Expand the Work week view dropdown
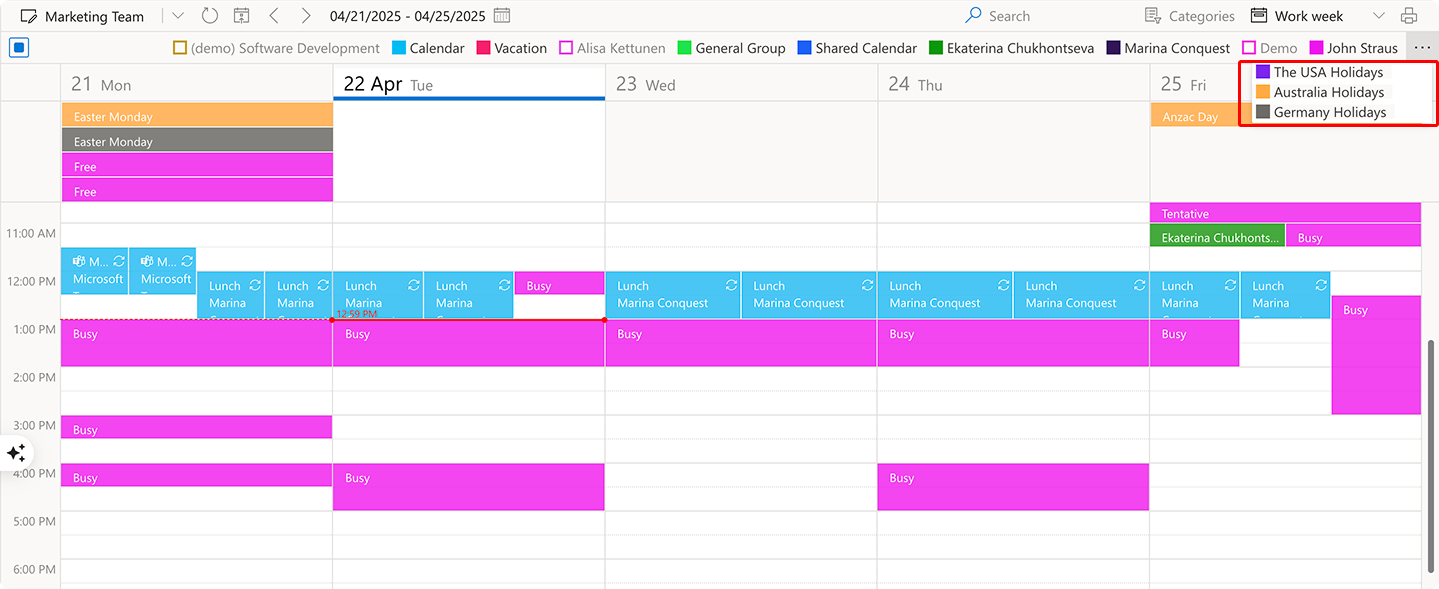Viewport: 1439px width, 589px height. [1379, 16]
